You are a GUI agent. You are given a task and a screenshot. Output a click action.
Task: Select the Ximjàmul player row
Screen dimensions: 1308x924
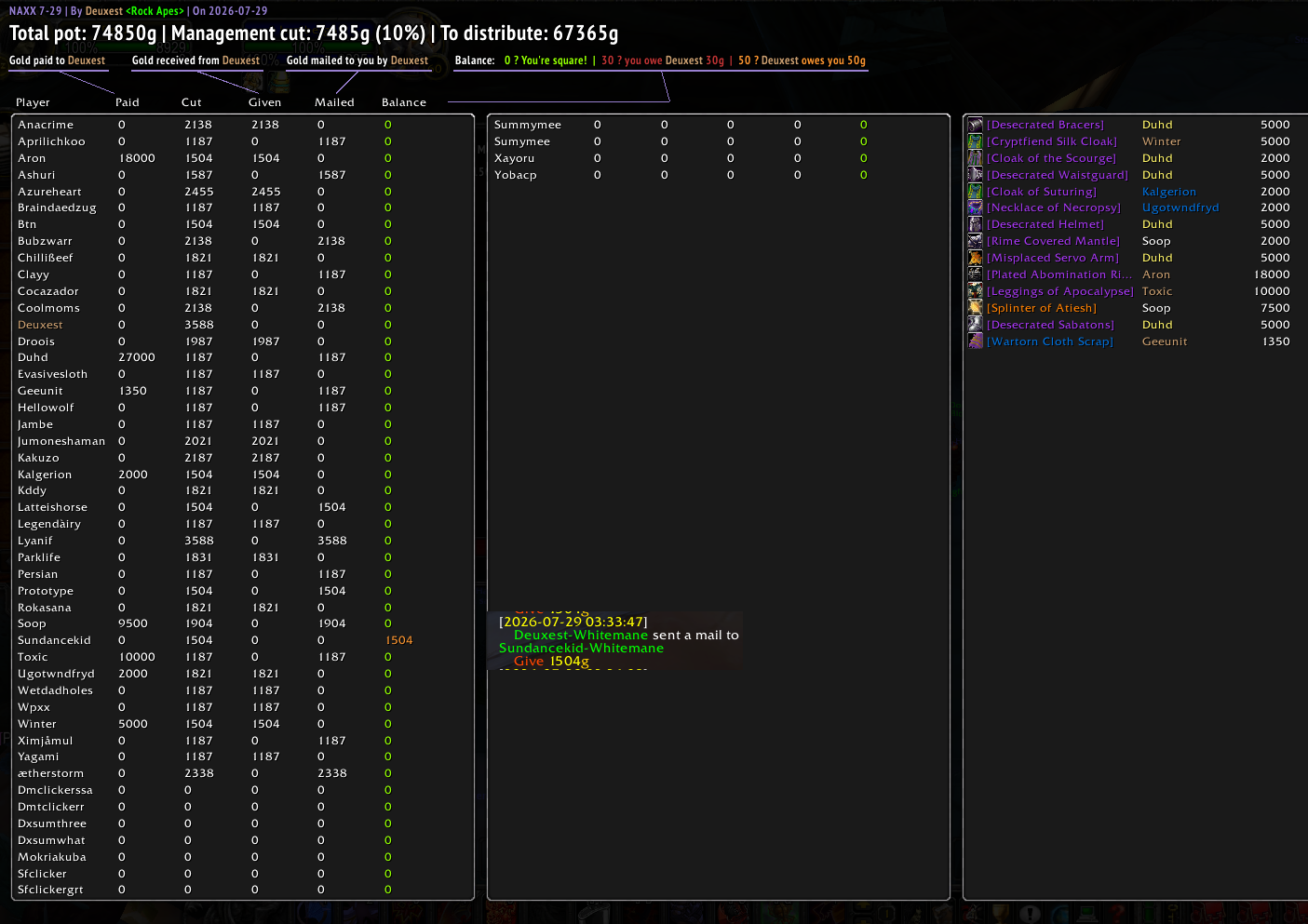[x=243, y=741]
